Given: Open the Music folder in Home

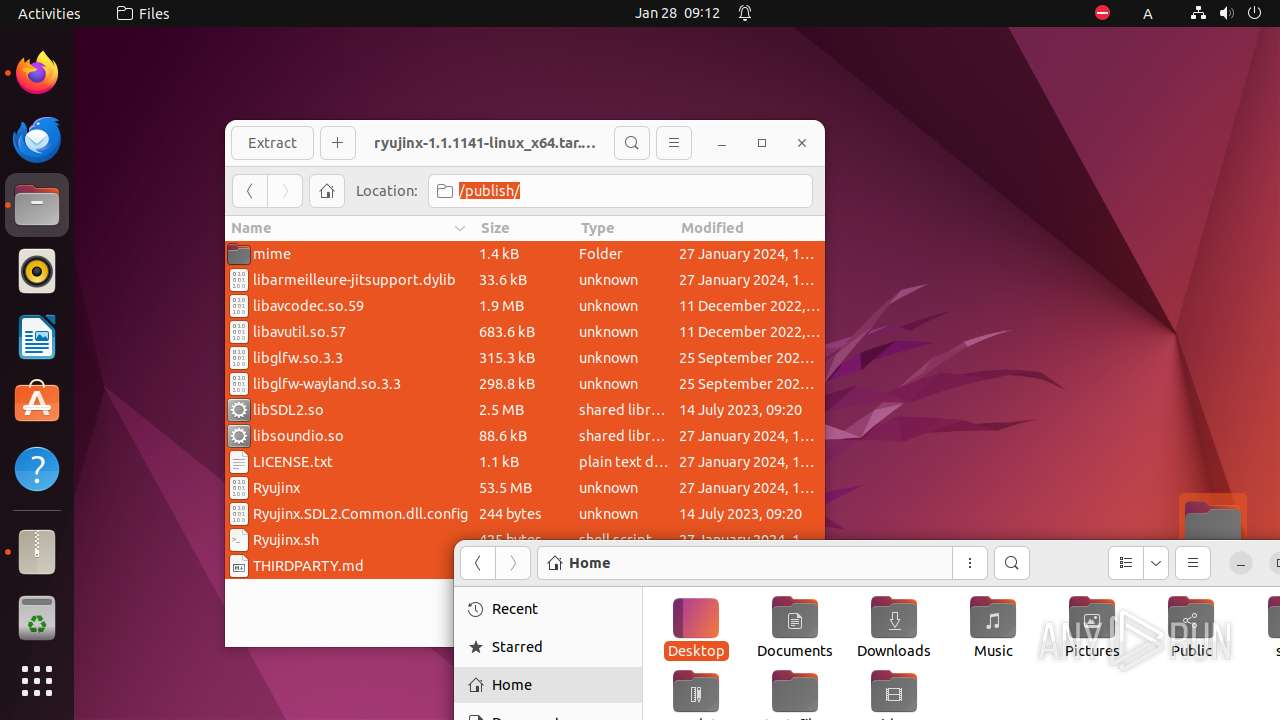Looking at the screenshot, I should click(993, 628).
